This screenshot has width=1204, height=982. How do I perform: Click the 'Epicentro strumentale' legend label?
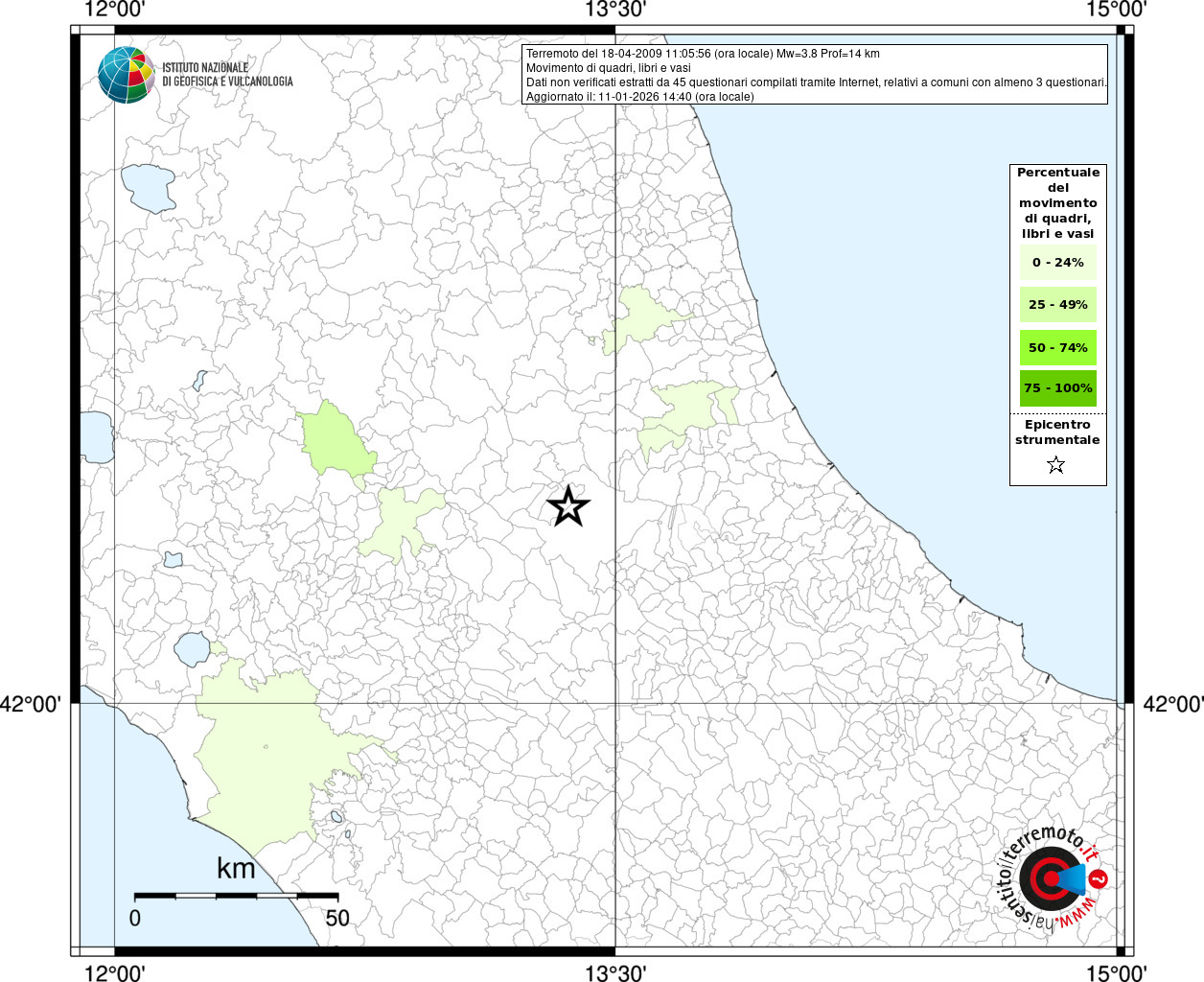[x=1057, y=433]
